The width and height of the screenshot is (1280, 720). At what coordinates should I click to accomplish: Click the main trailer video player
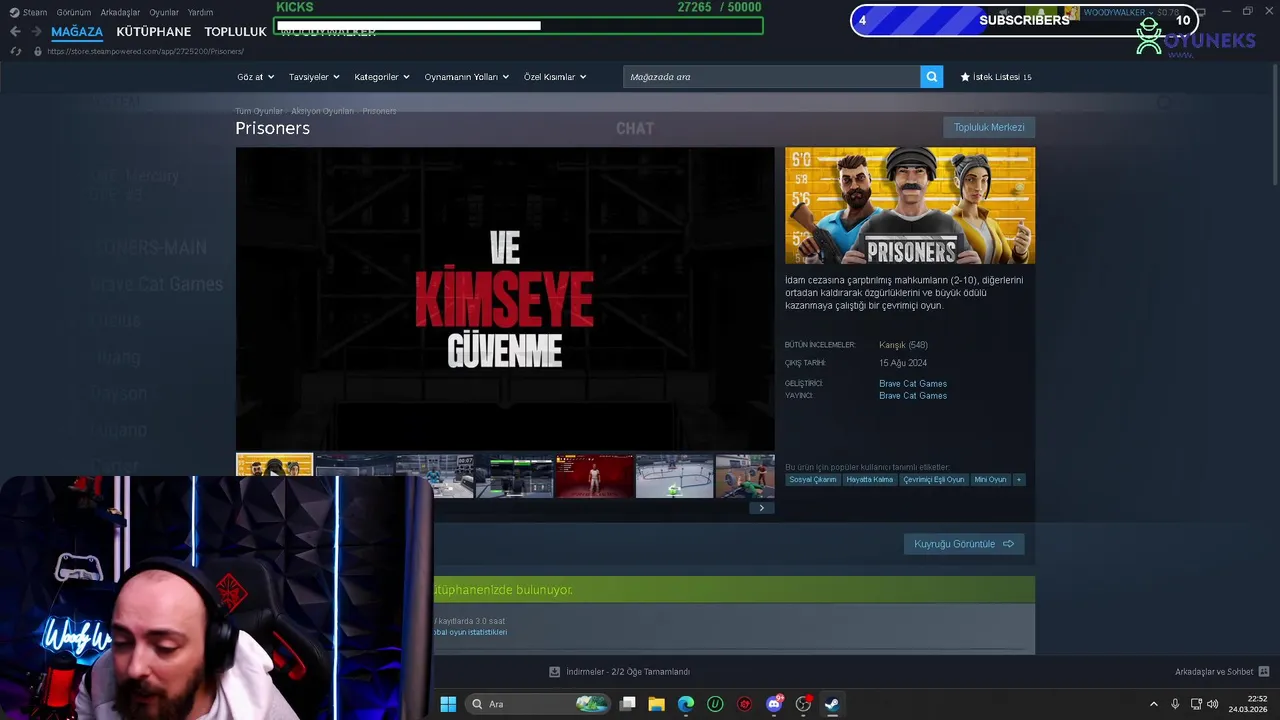click(x=505, y=299)
